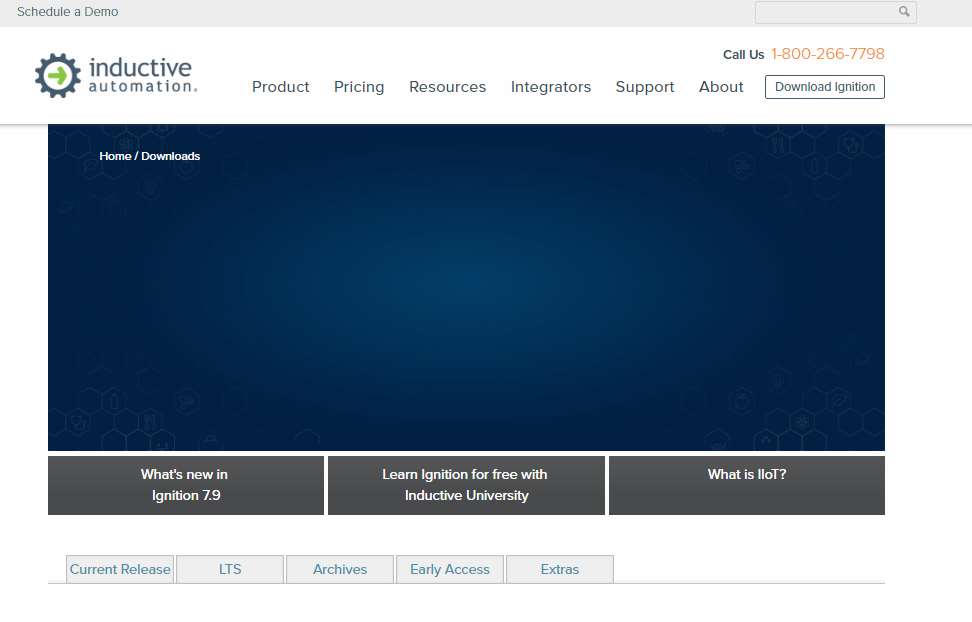The image size is (972, 622).
Task: Open What's new in Ignition 7.9
Action: click(186, 486)
